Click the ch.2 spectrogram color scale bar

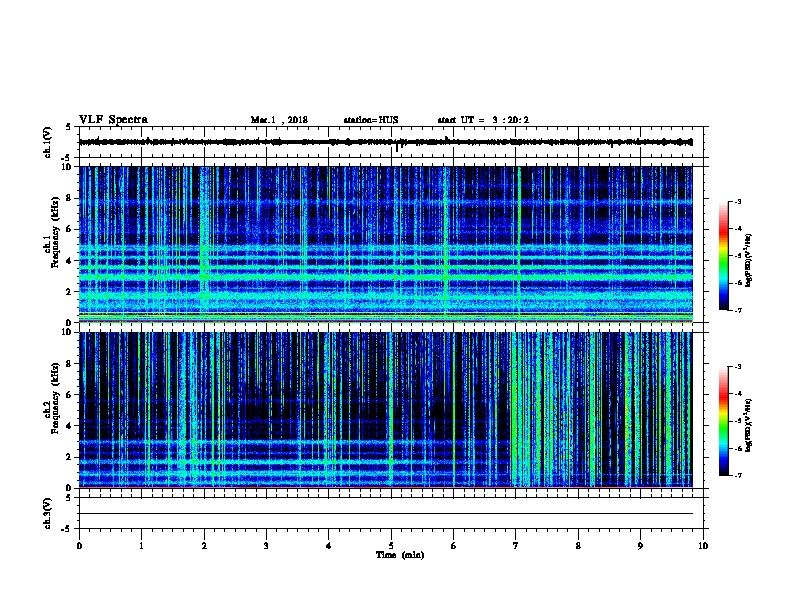[x=723, y=421]
